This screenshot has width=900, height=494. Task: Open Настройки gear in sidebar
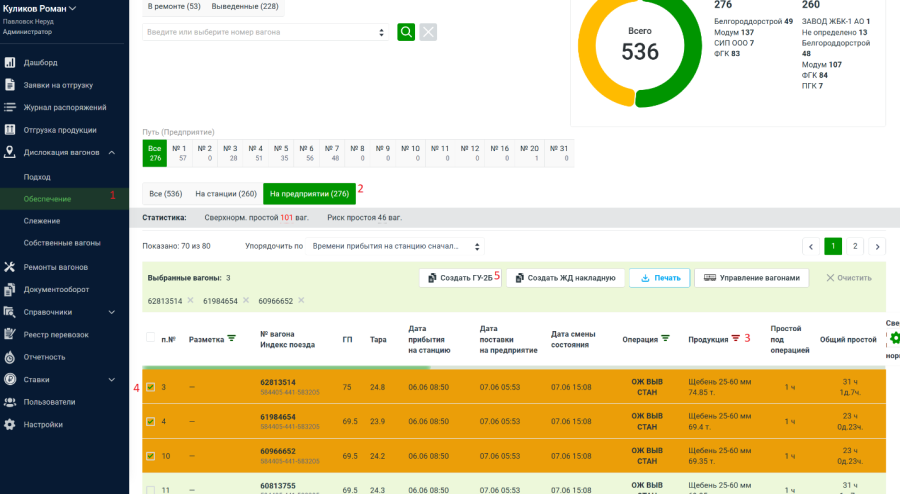pyautogui.click(x=9, y=424)
